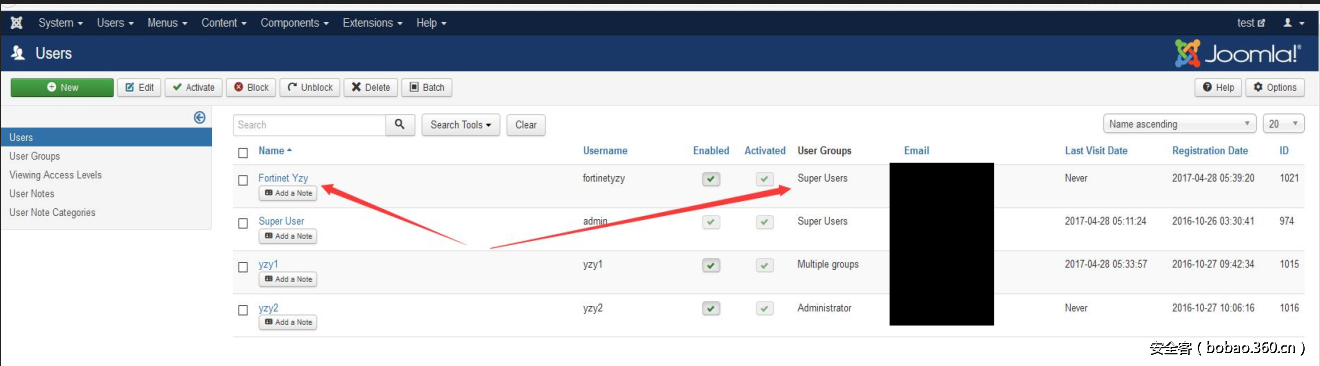Open the yzy1 user name link
The image size is (1320, 366).
tap(268, 264)
